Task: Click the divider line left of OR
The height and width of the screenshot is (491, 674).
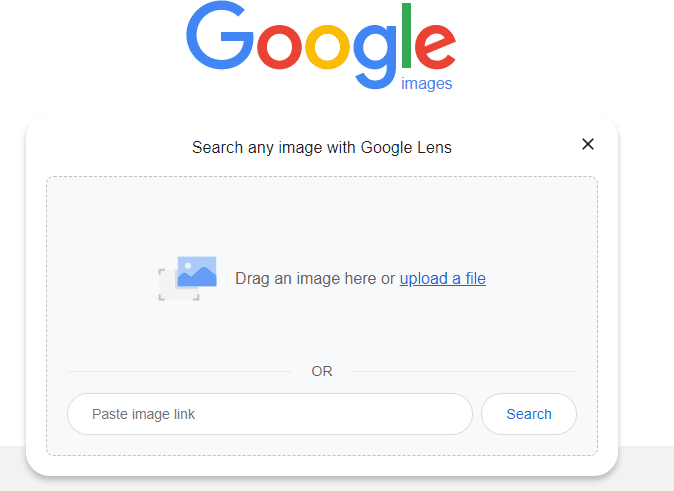Action: coord(180,371)
